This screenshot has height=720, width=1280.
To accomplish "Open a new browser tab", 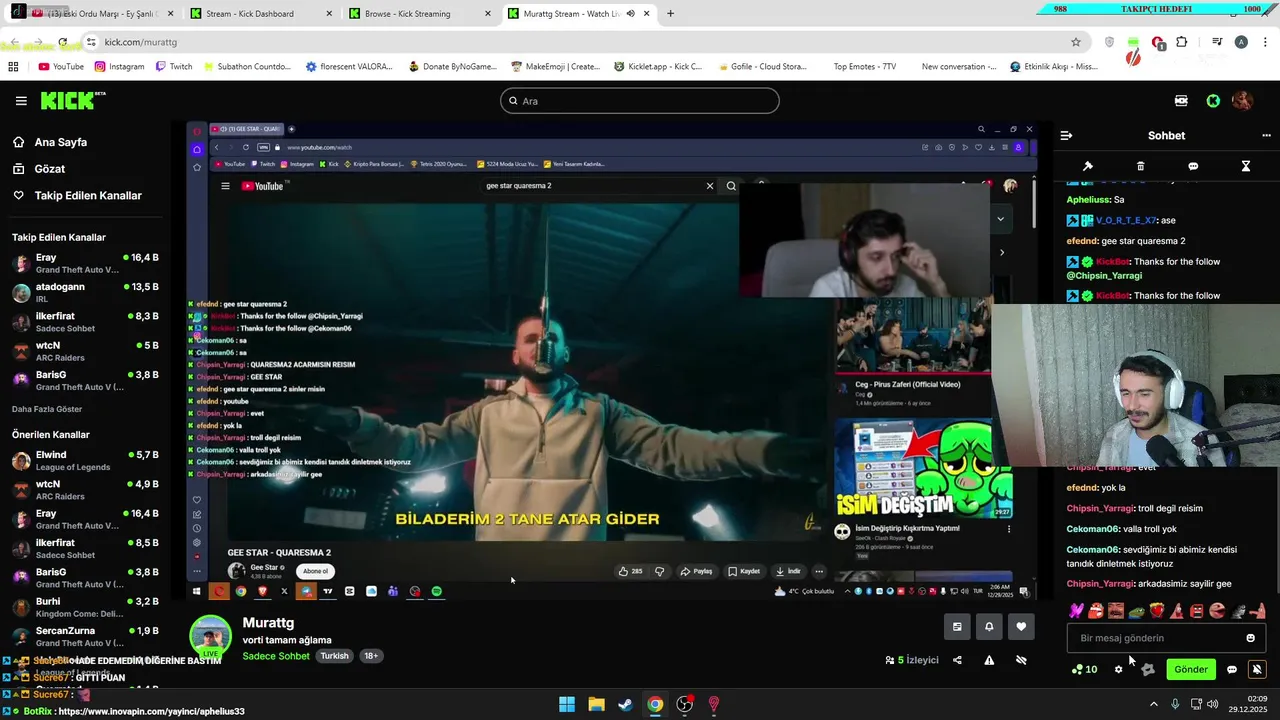I will point(670,14).
